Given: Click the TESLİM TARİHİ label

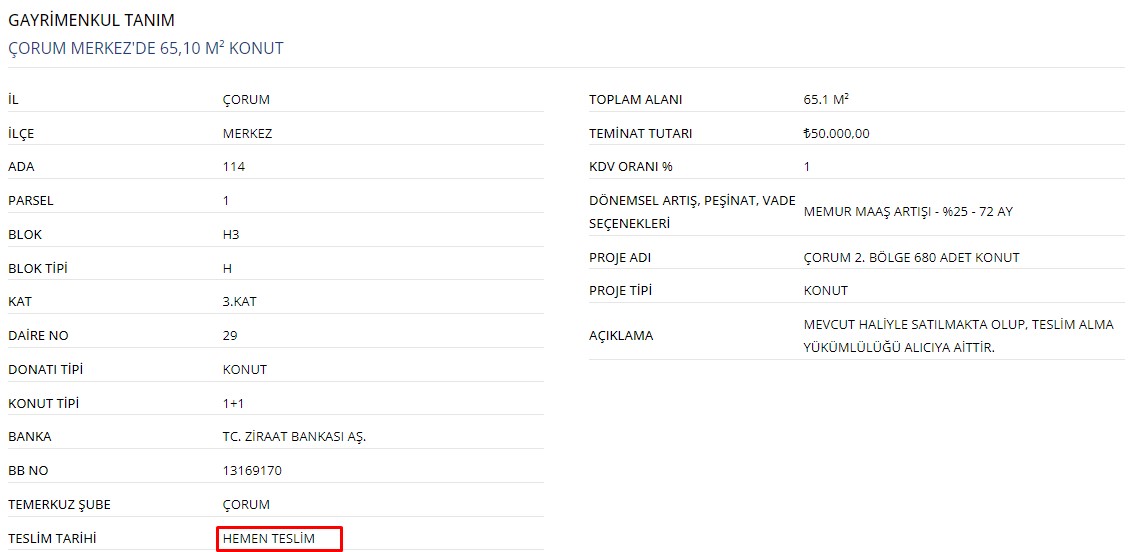Looking at the screenshot, I should (x=52, y=538).
